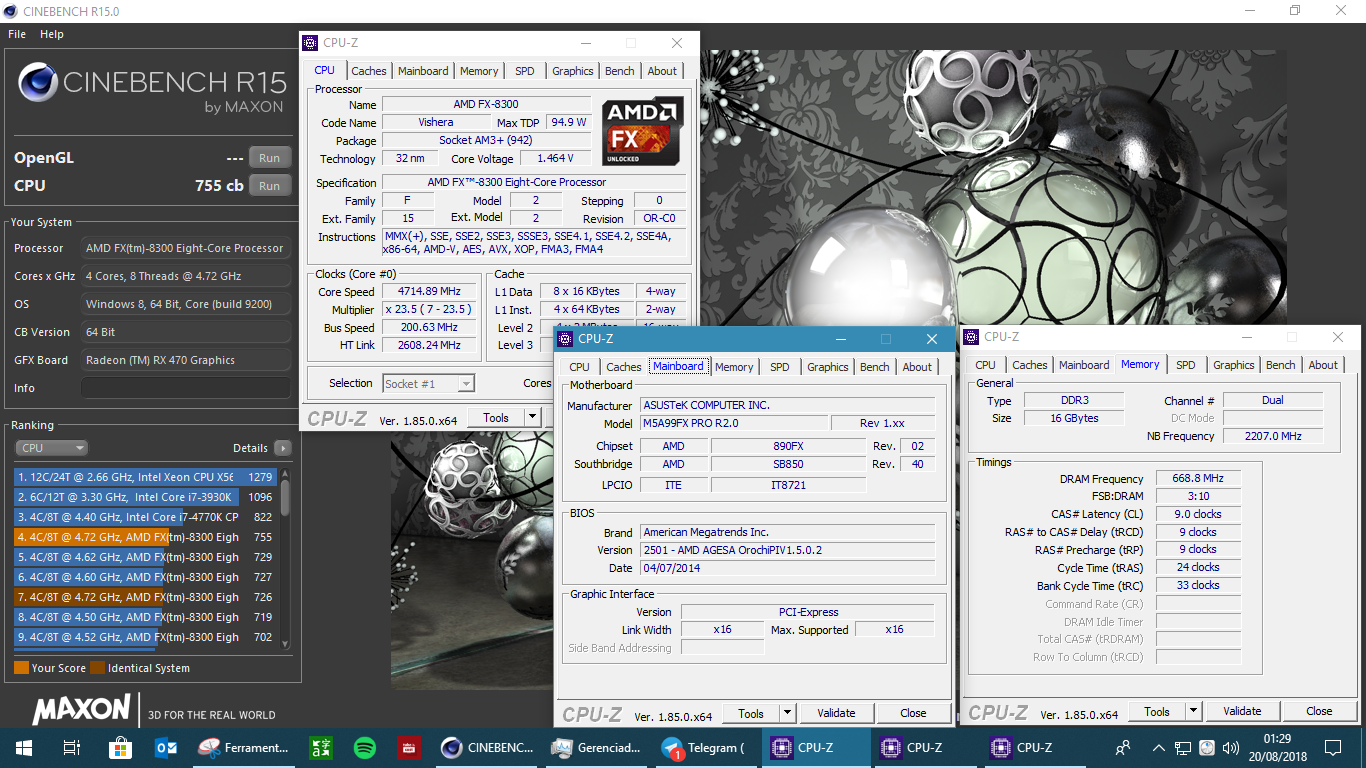Open Task View from the taskbar

click(71, 747)
